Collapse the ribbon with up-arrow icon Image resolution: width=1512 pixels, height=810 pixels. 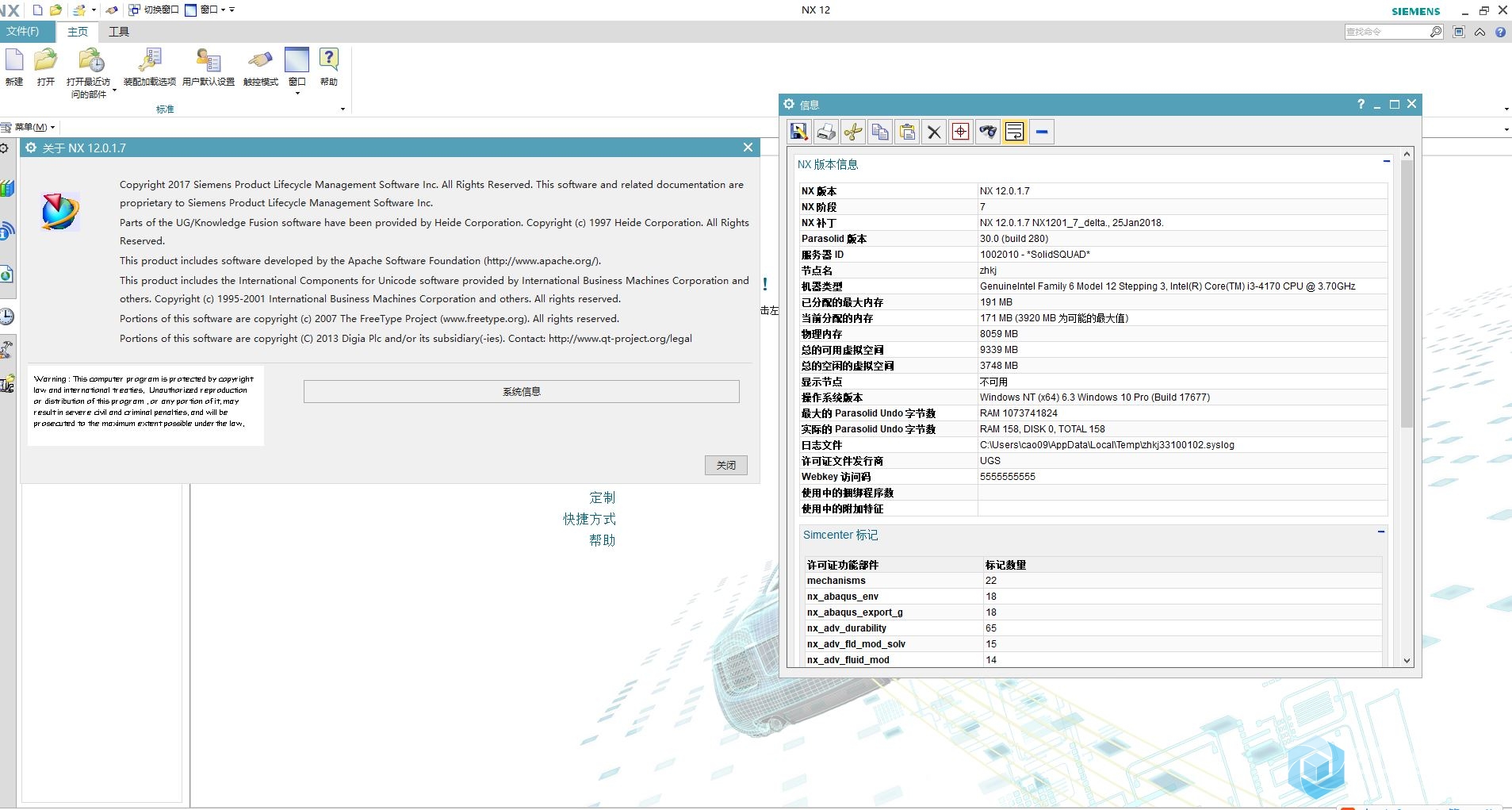pos(1479,32)
